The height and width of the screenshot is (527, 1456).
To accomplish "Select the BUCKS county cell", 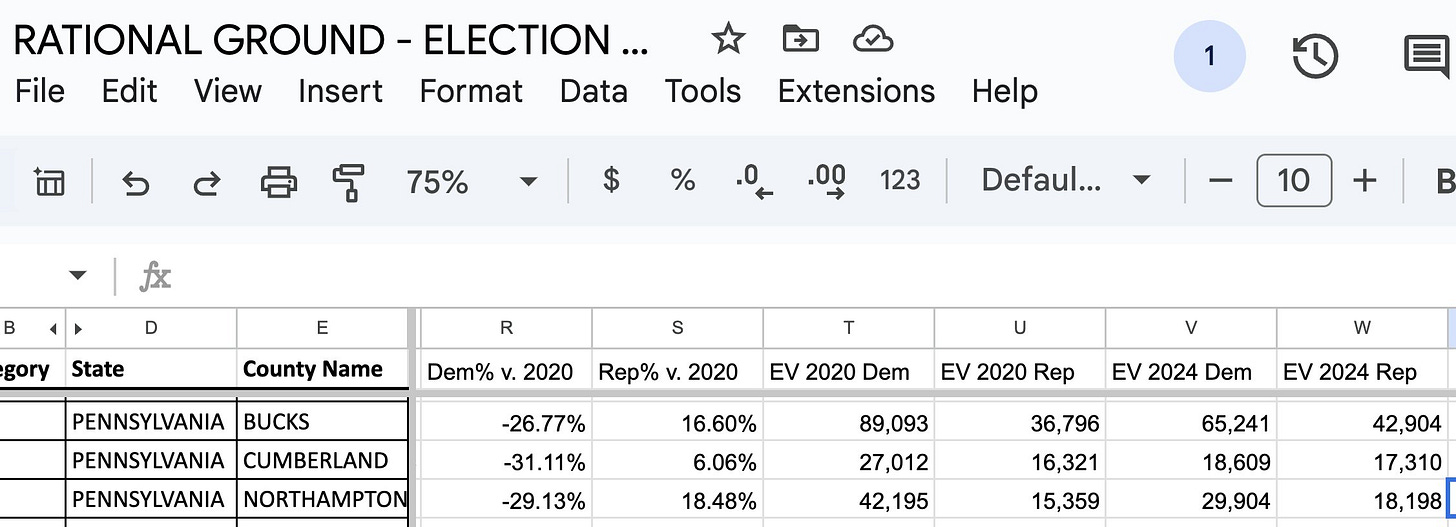I will 322,422.
